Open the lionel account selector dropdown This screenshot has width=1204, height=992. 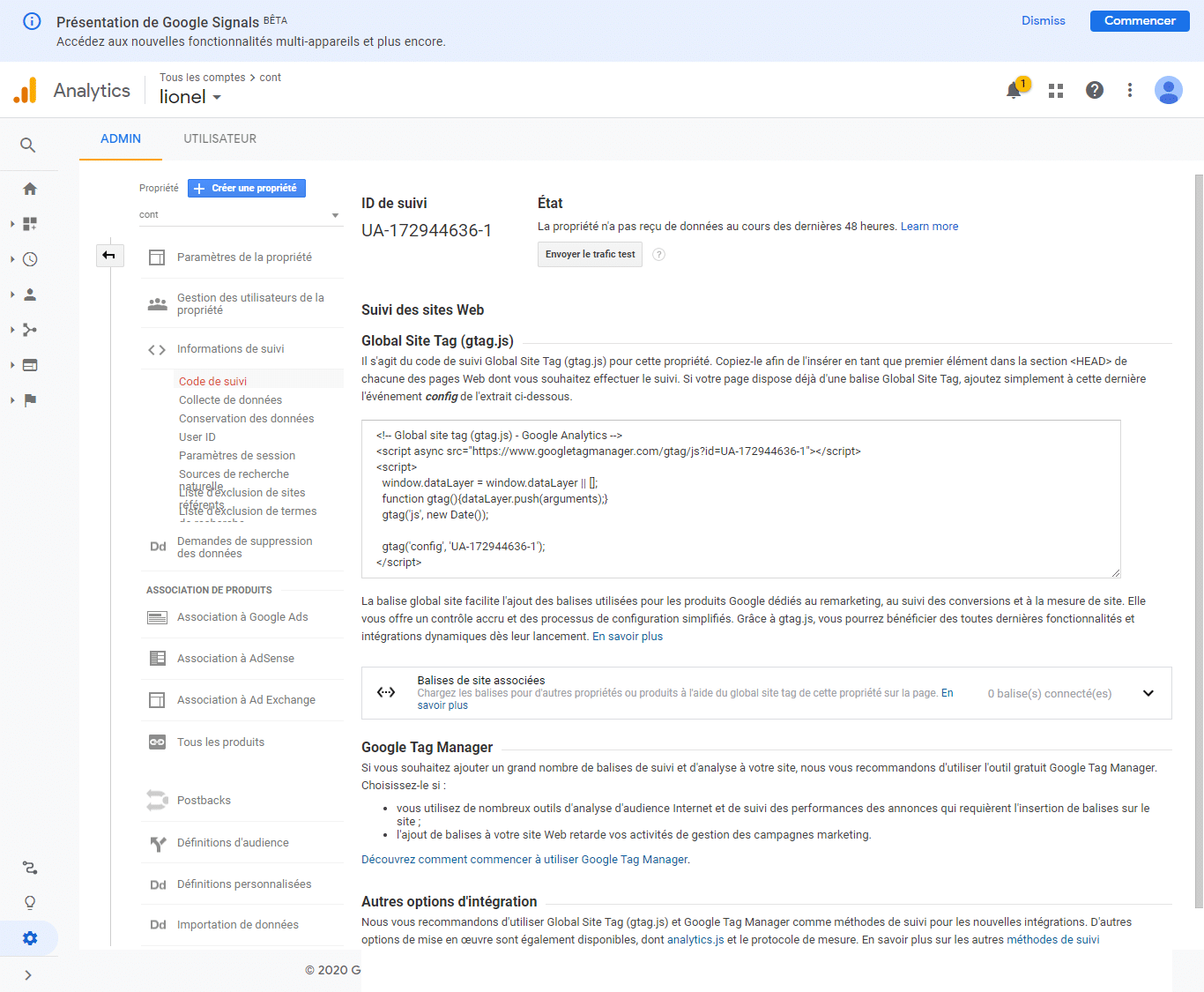coord(190,97)
